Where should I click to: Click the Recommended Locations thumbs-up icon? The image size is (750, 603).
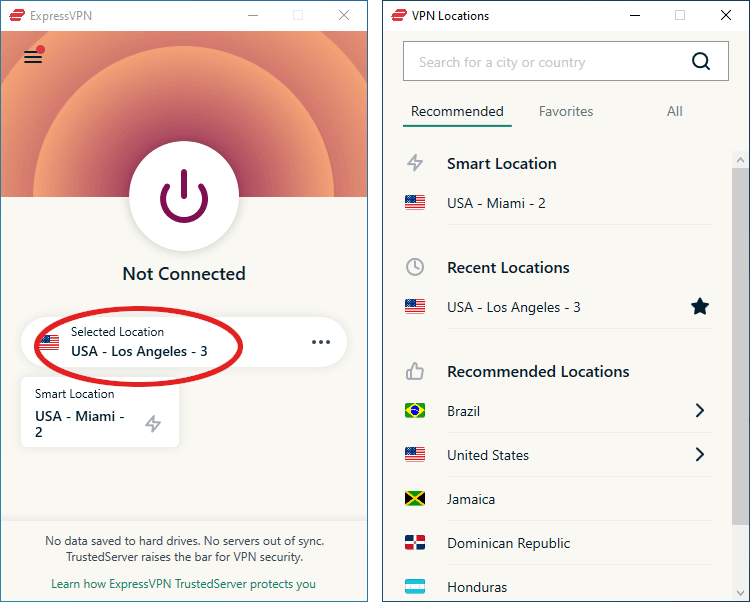(x=415, y=371)
